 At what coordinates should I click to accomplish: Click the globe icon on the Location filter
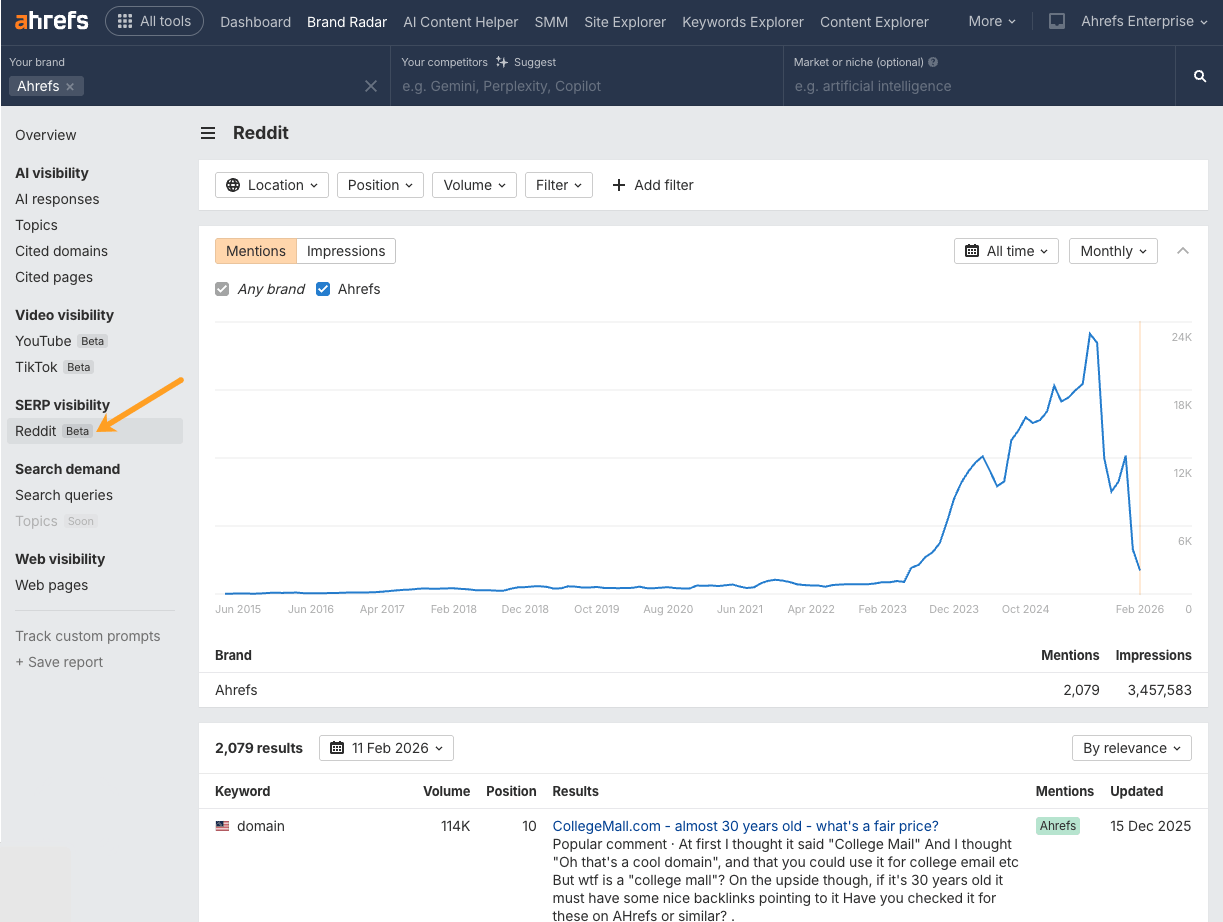click(234, 185)
